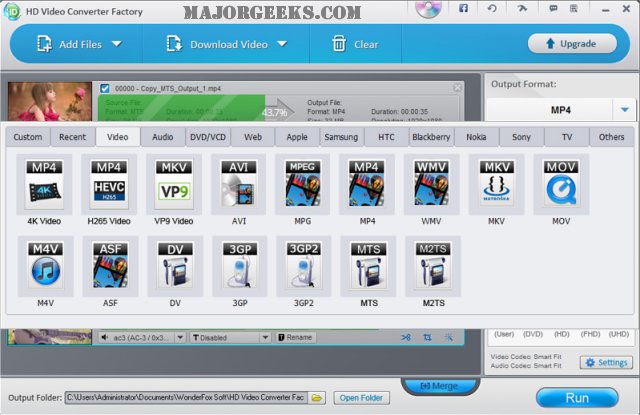The width and height of the screenshot is (640, 415).
Task: Click the undo arrow title bar icon
Action: click(492, 8)
